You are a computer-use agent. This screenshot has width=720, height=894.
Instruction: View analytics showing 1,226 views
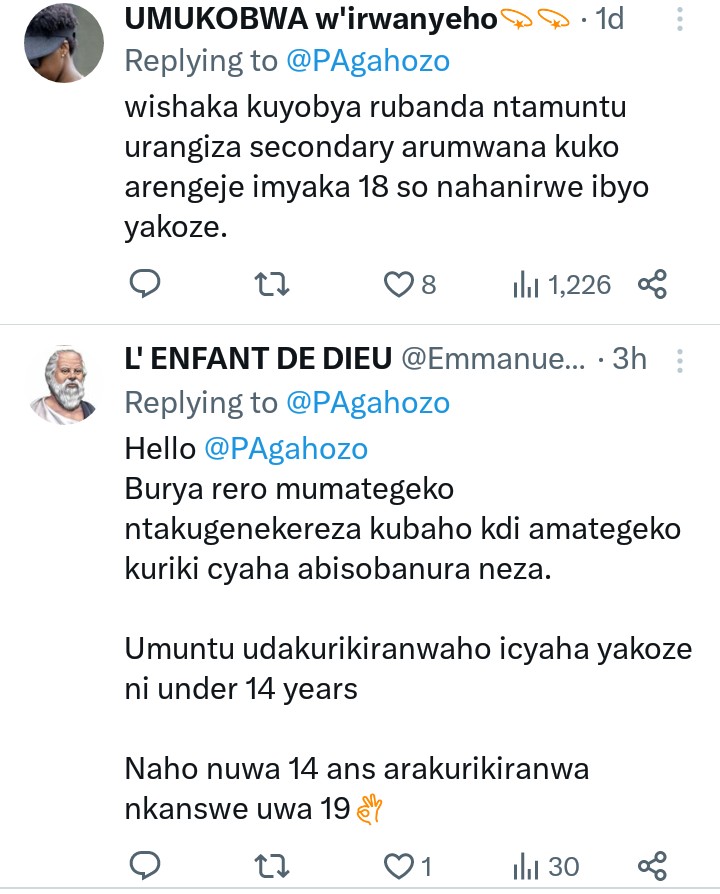tap(524, 285)
